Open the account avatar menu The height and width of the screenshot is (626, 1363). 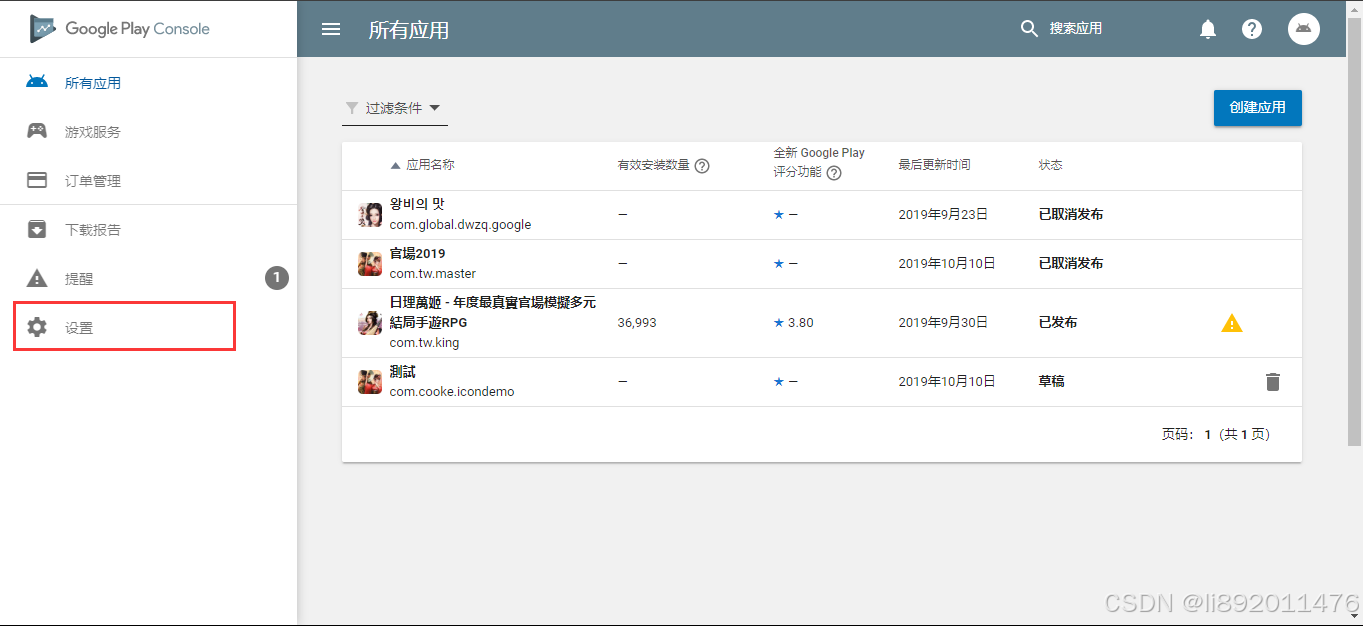[1304, 29]
